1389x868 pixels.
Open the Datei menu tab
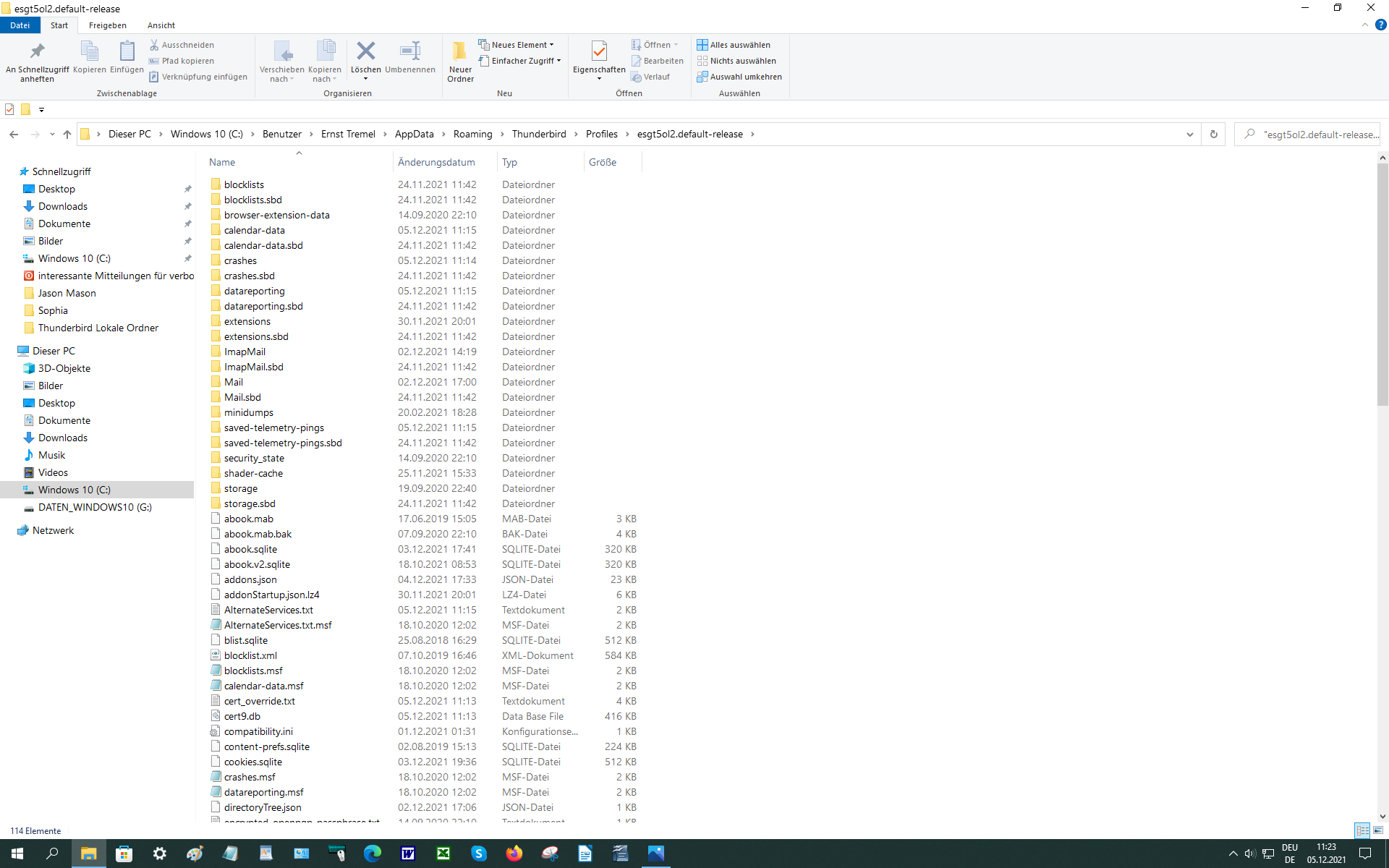point(20,25)
